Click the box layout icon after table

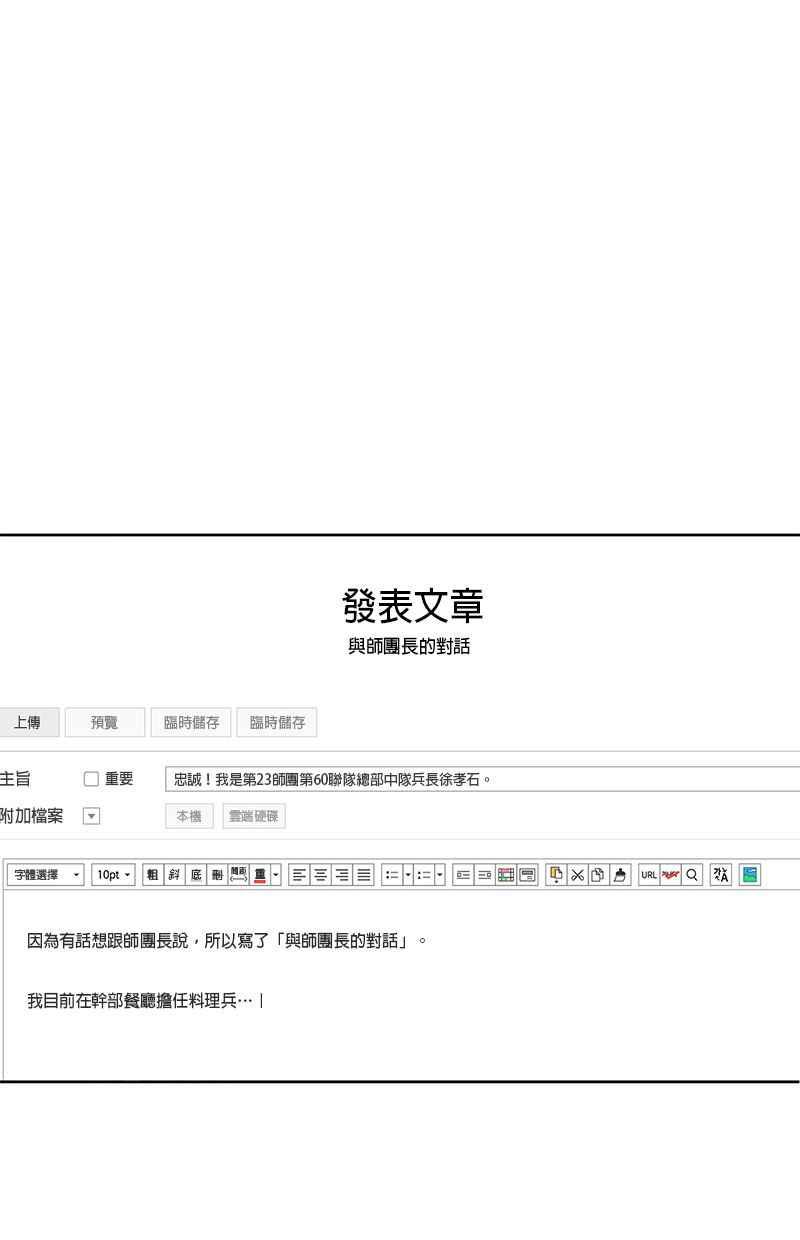527,875
